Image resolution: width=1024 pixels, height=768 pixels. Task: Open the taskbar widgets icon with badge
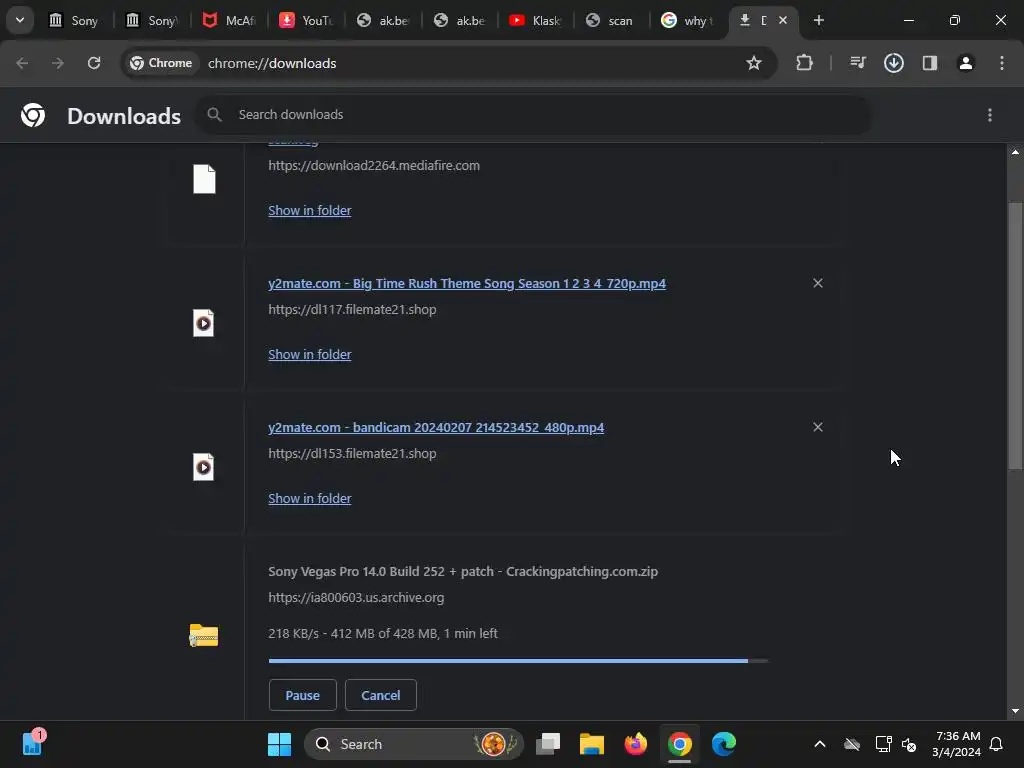(33, 743)
